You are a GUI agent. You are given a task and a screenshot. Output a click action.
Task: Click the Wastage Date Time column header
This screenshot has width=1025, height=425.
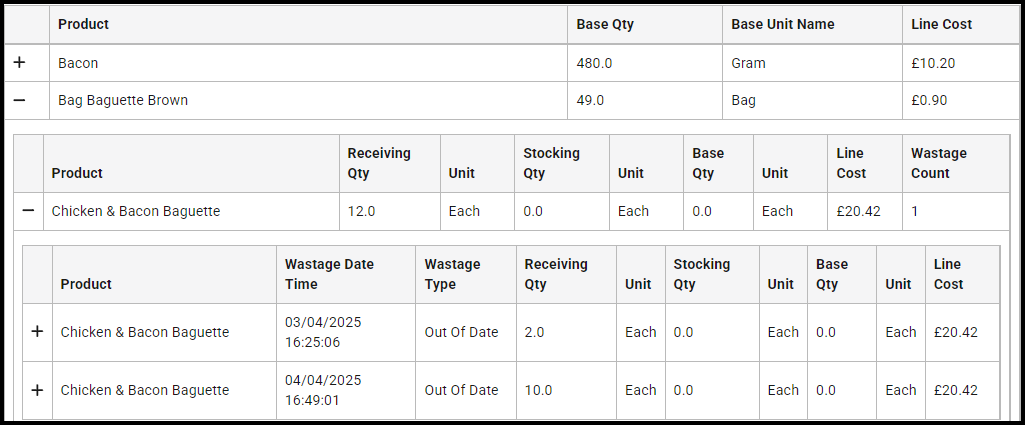(x=329, y=274)
